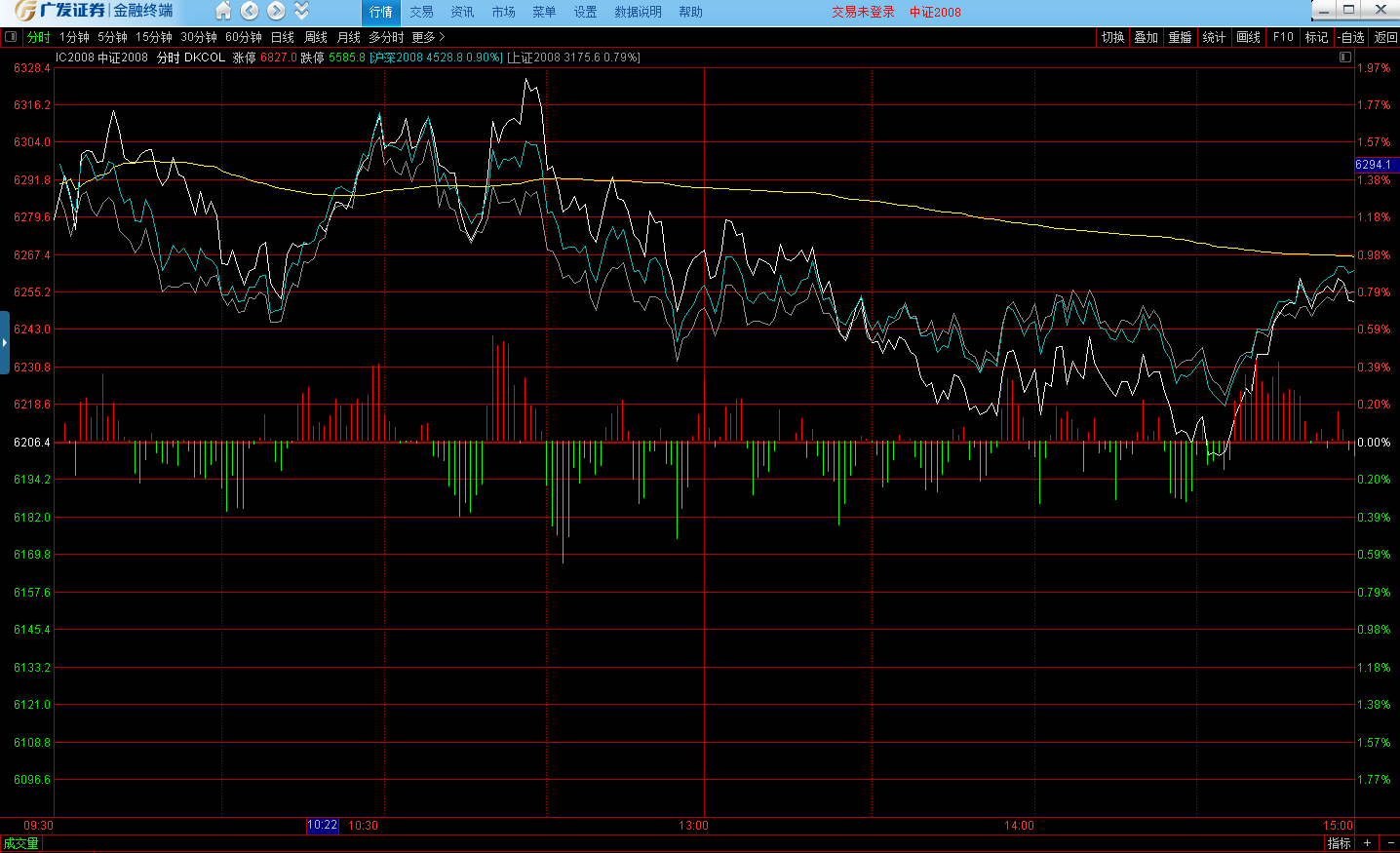Click the 画线 draw line button
Viewport: 1400px width, 853px height.
1249,37
